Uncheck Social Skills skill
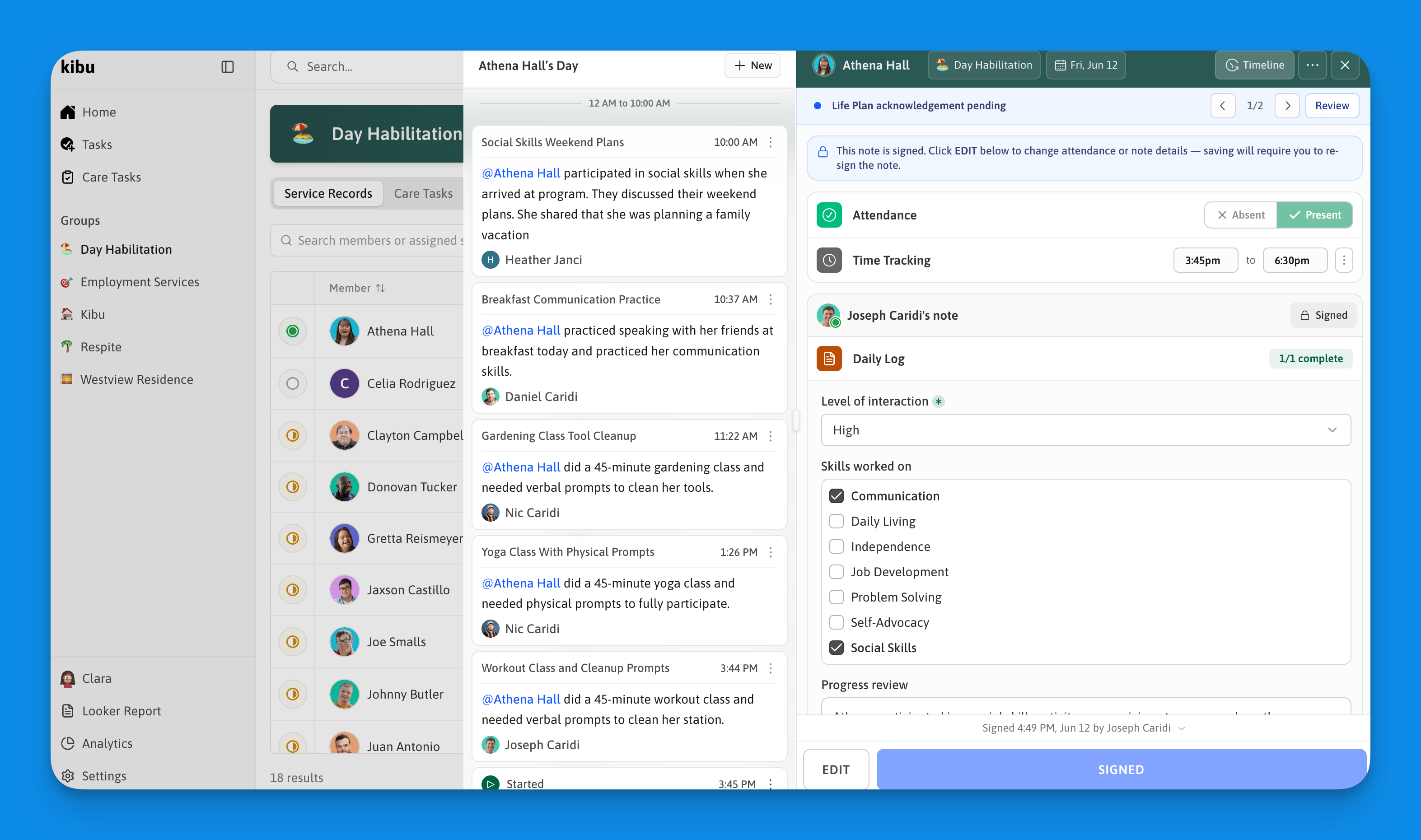Image resolution: width=1421 pixels, height=840 pixels. [836, 648]
